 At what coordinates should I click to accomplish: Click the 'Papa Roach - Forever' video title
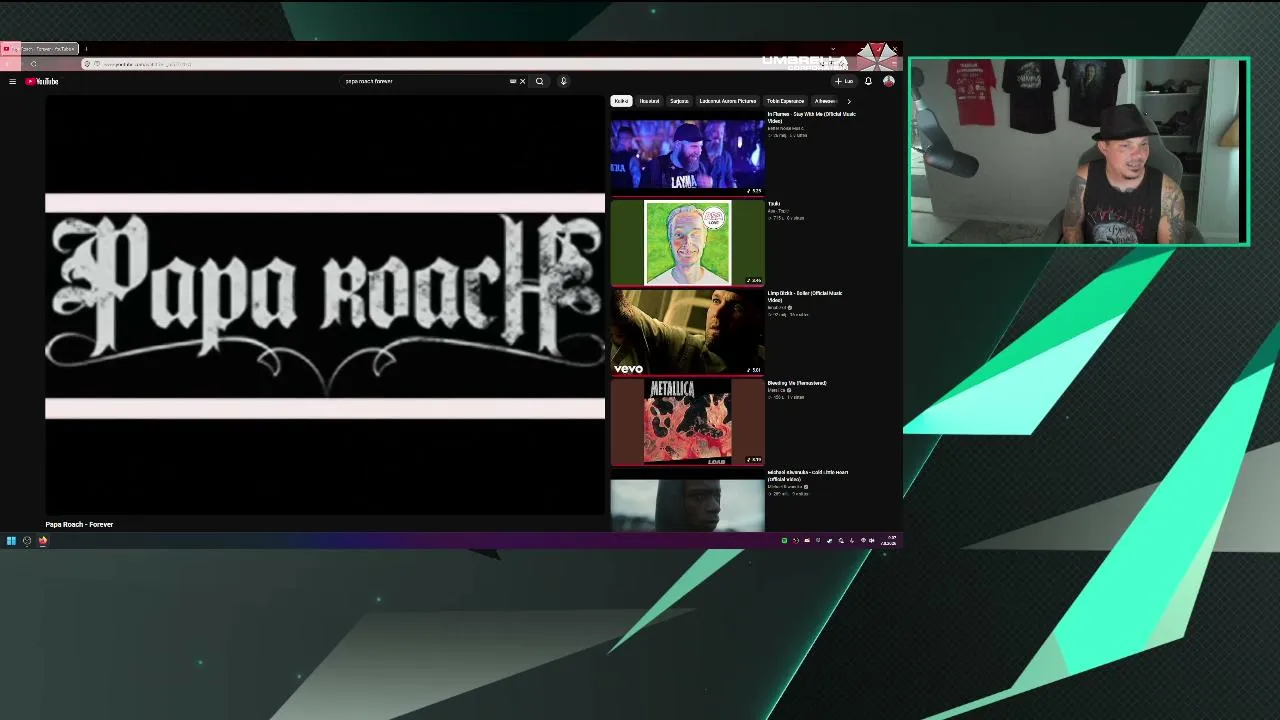(x=79, y=524)
